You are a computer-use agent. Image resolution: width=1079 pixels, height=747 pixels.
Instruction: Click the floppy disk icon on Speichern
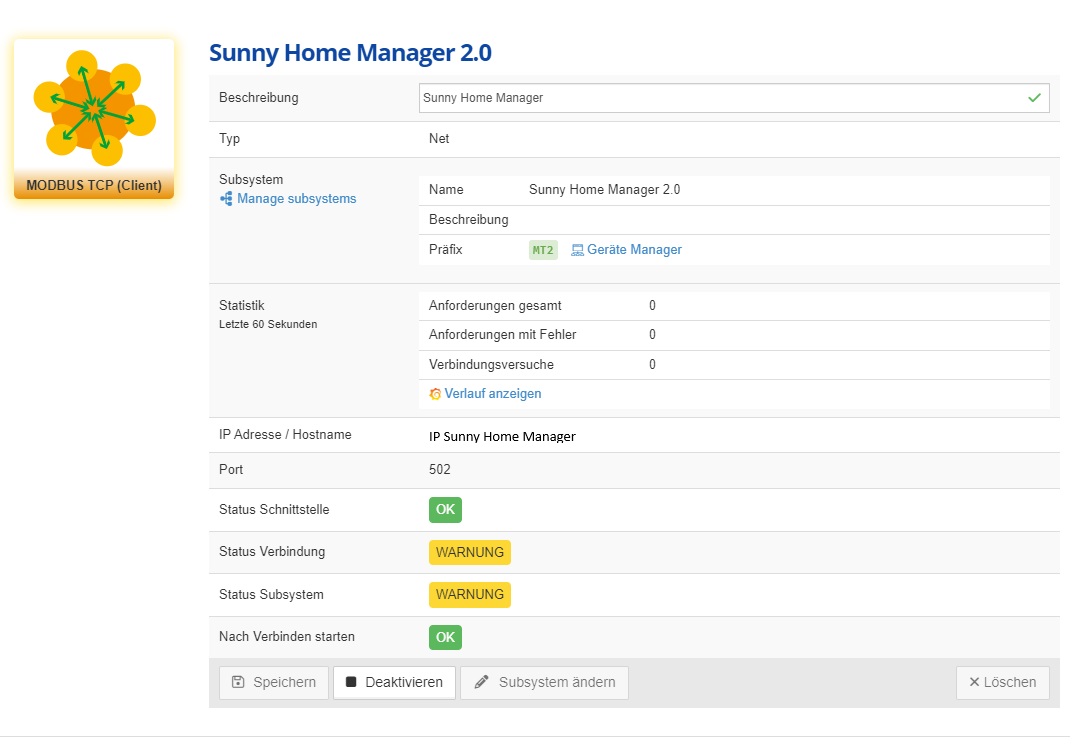tap(238, 682)
